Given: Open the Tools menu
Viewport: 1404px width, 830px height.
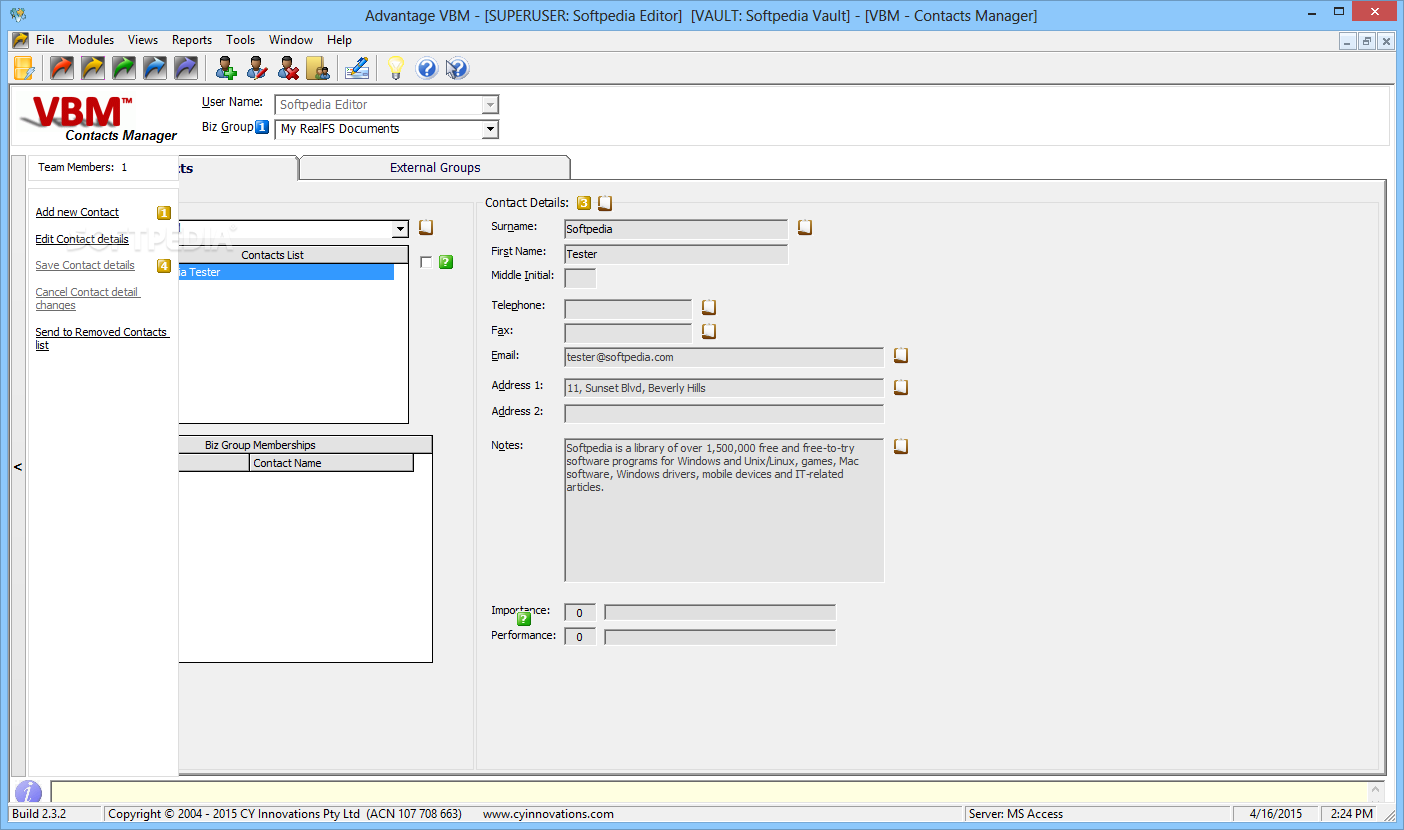Looking at the screenshot, I should pyautogui.click(x=241, y=40).
